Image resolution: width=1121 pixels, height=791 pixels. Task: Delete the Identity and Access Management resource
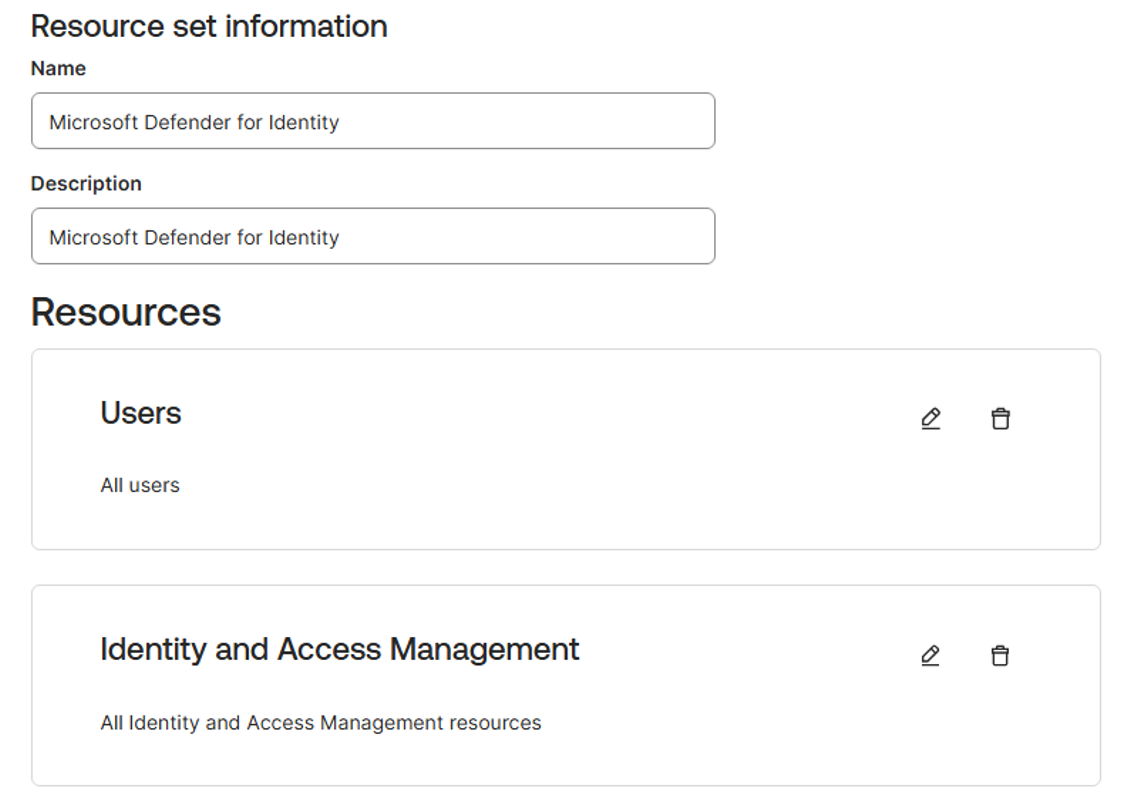[x=999, y=656]
